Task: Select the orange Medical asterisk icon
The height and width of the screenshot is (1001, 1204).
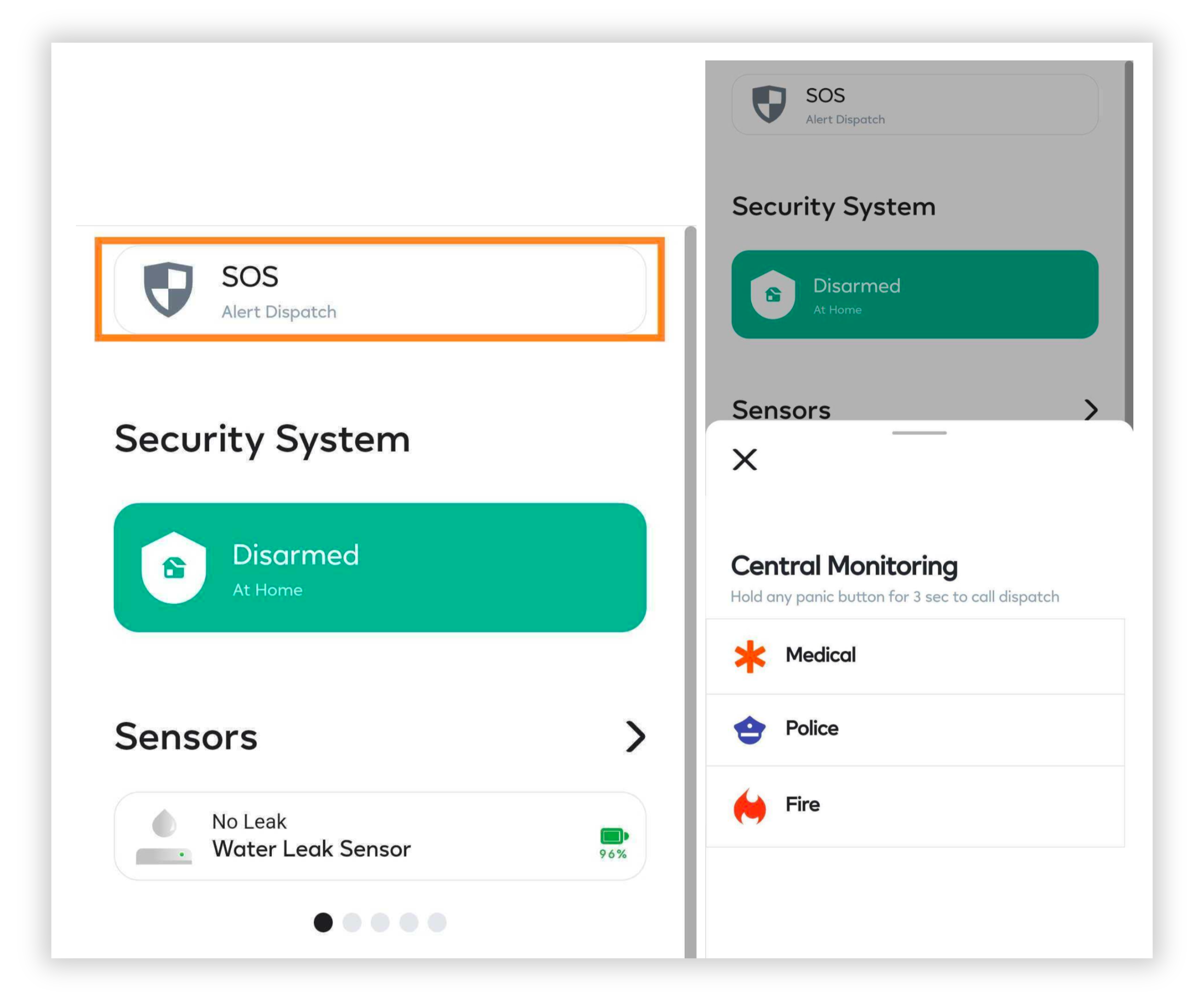Action: [750, 656]
